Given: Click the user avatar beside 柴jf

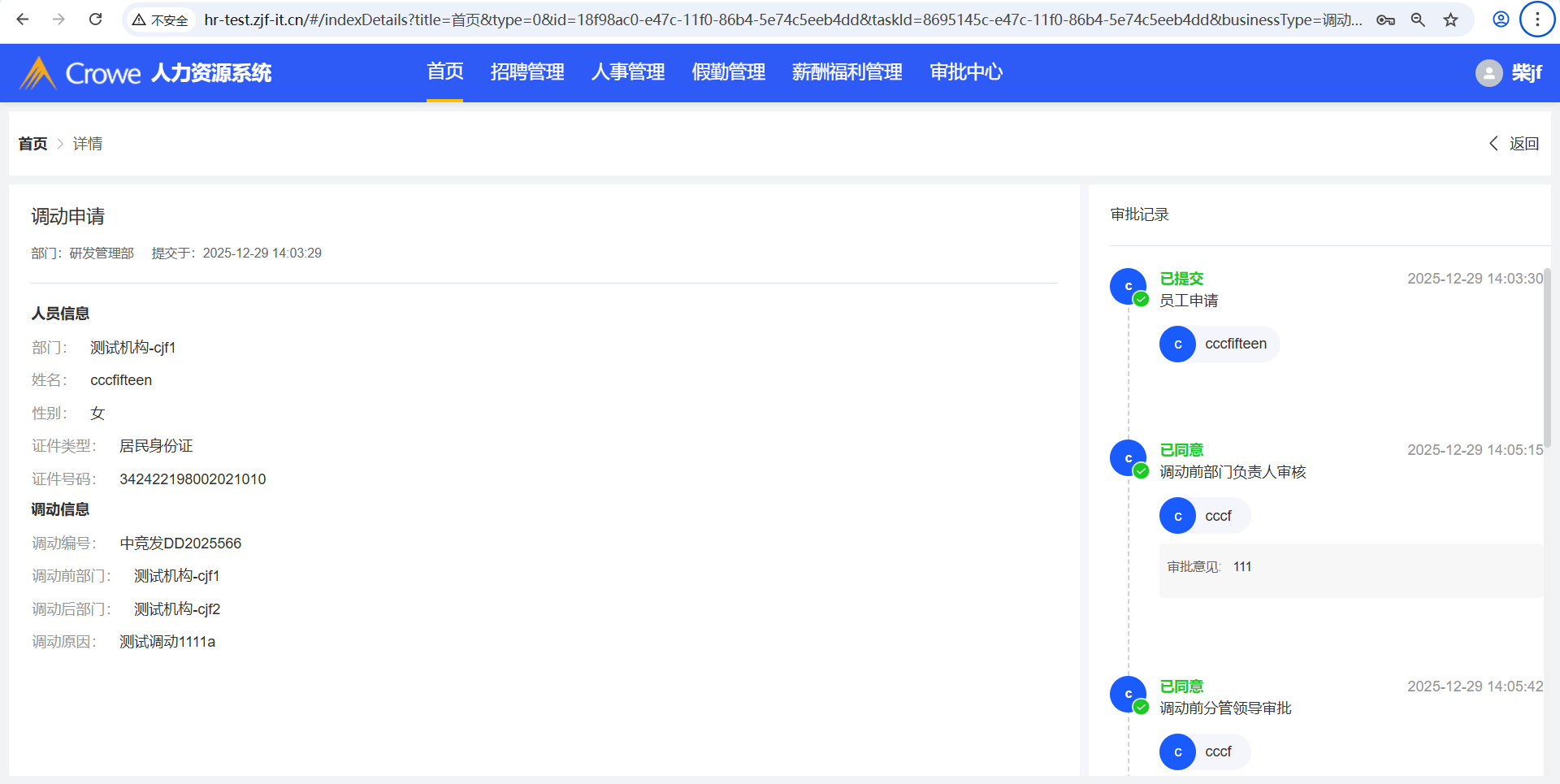Looking at the screenshot, I should 1488,73.
